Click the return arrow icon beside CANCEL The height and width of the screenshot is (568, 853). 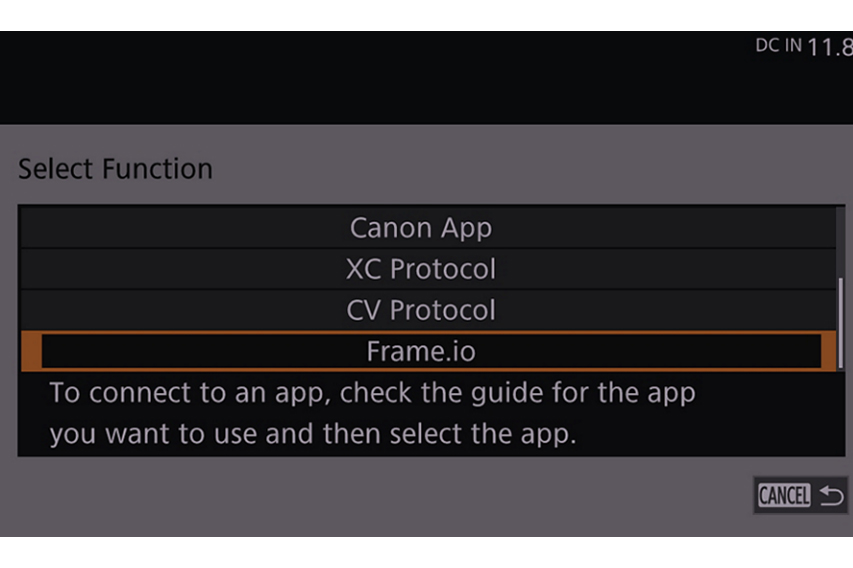click(831, 495)
